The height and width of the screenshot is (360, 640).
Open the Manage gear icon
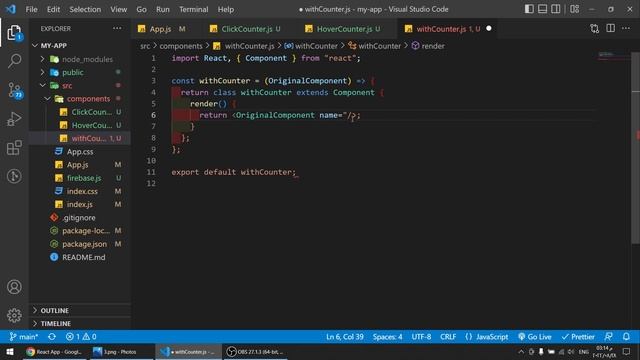pos(14,315)
